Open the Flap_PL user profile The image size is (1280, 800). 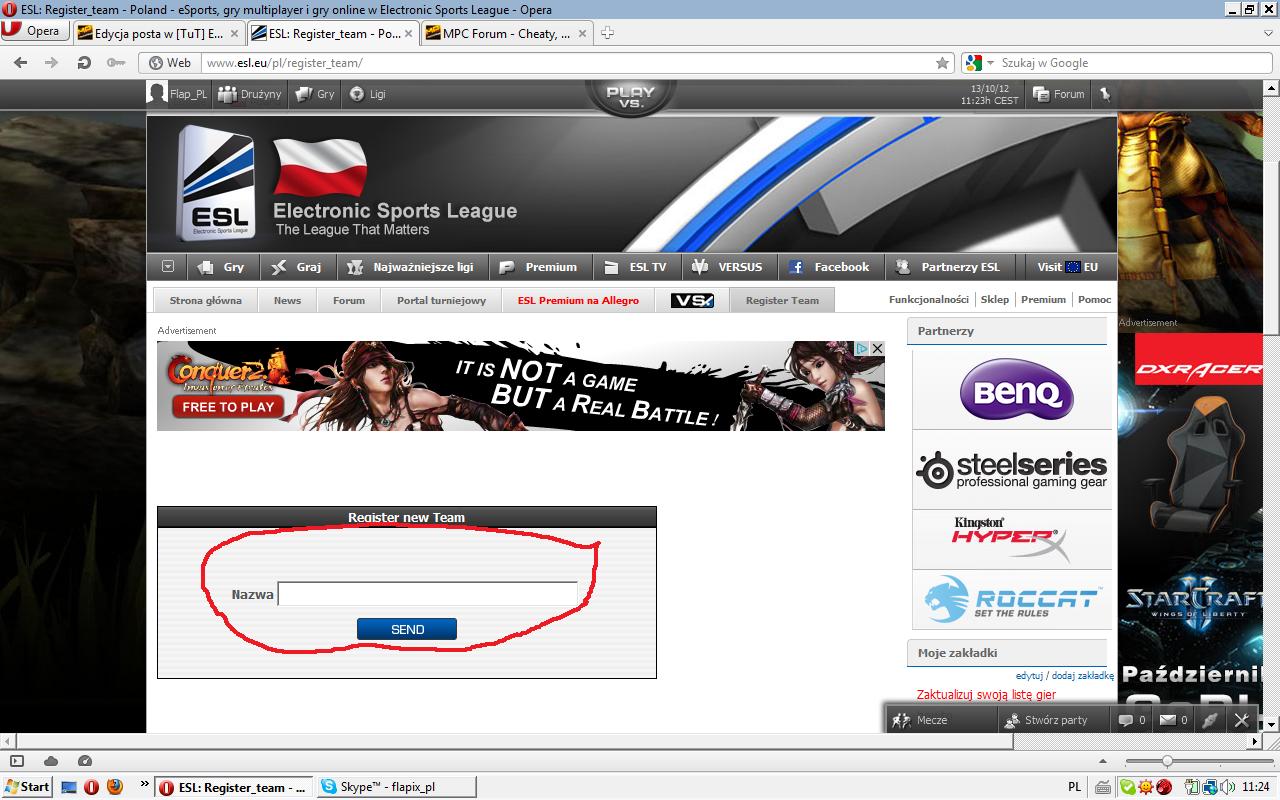point(178,94)
